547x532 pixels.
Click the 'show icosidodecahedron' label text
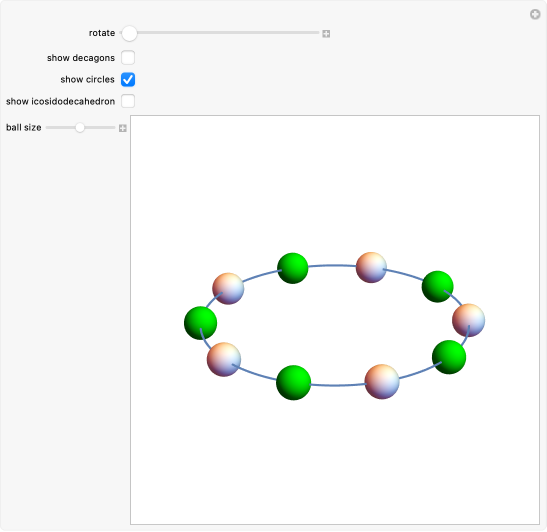pyautogui.click(x=60, y=102)
